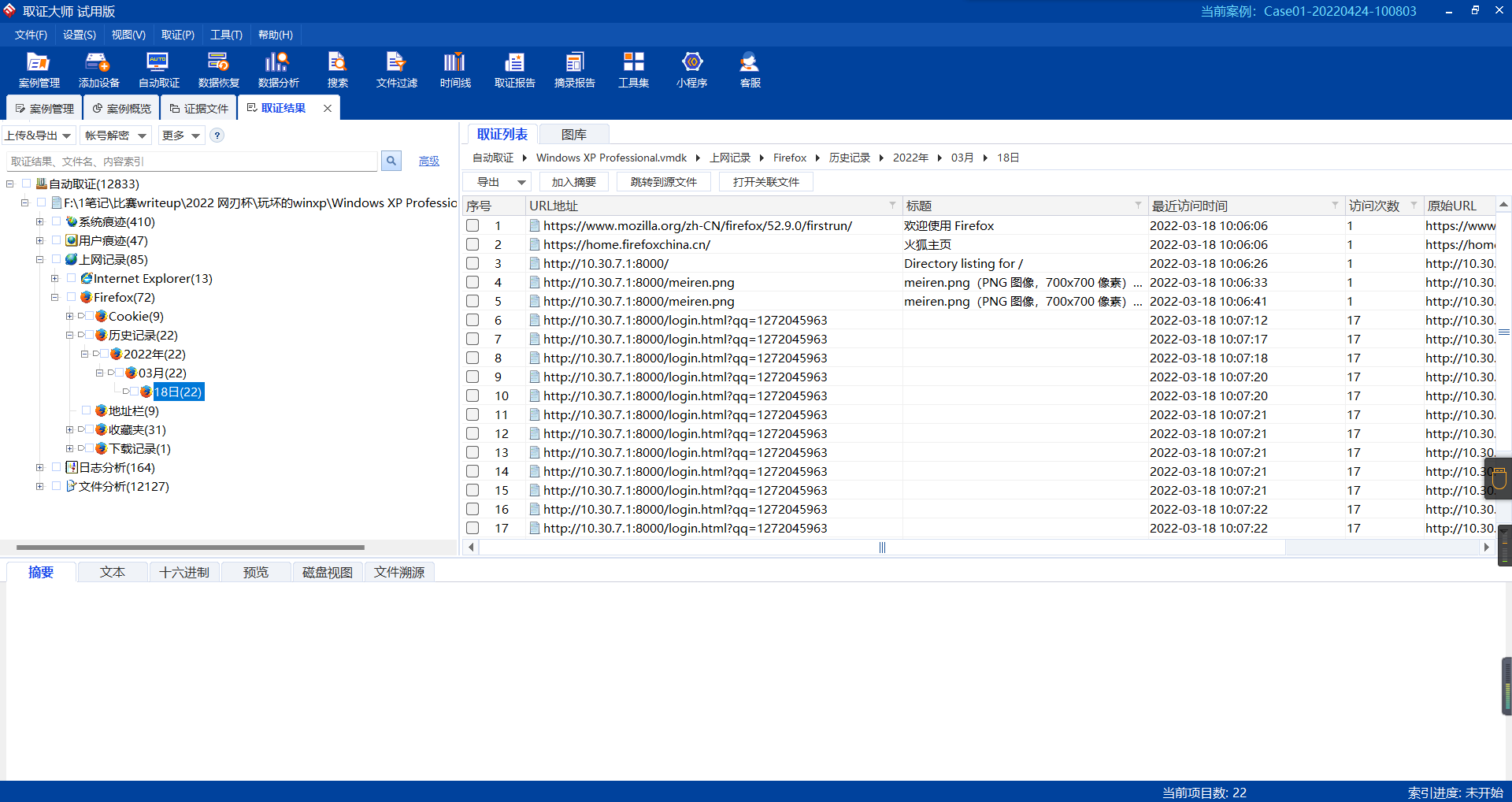The height and width of the screenshot is (802, 1512).
Task: Tick the 地址栏(9) checkbox
Action: coord(86,410)
